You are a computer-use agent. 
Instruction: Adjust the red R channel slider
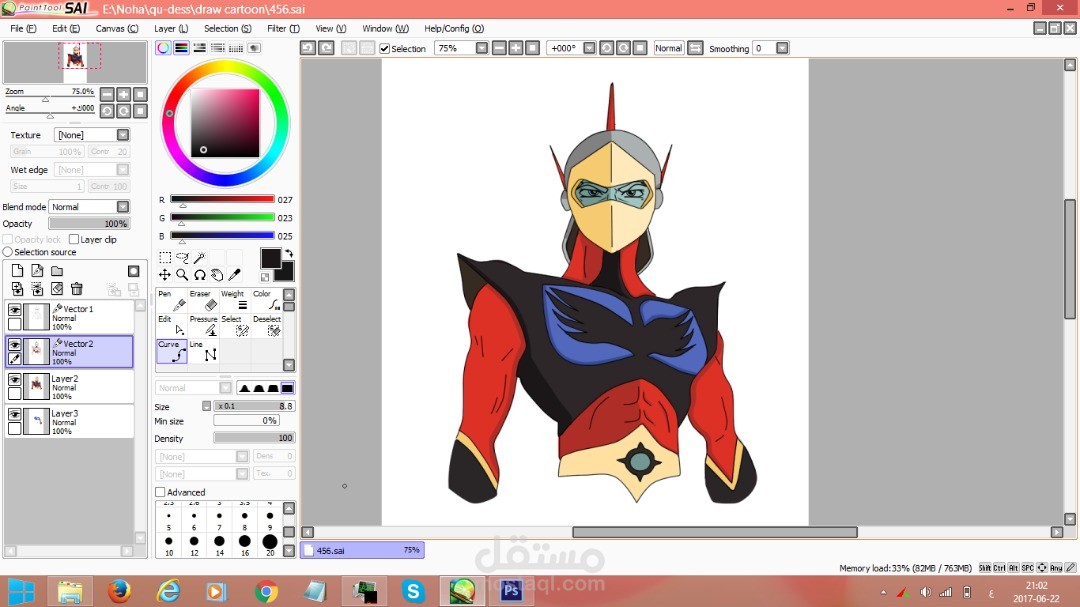[x=222, y=199]
